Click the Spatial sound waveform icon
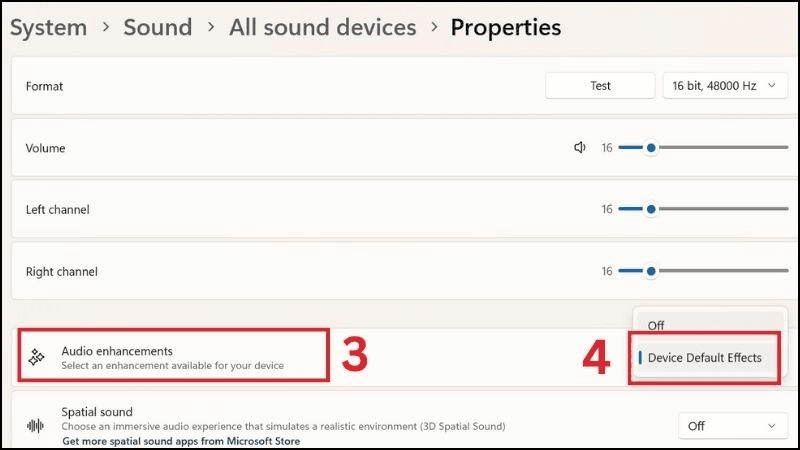The width and height of the screenshot is (800, 450). 36,426
